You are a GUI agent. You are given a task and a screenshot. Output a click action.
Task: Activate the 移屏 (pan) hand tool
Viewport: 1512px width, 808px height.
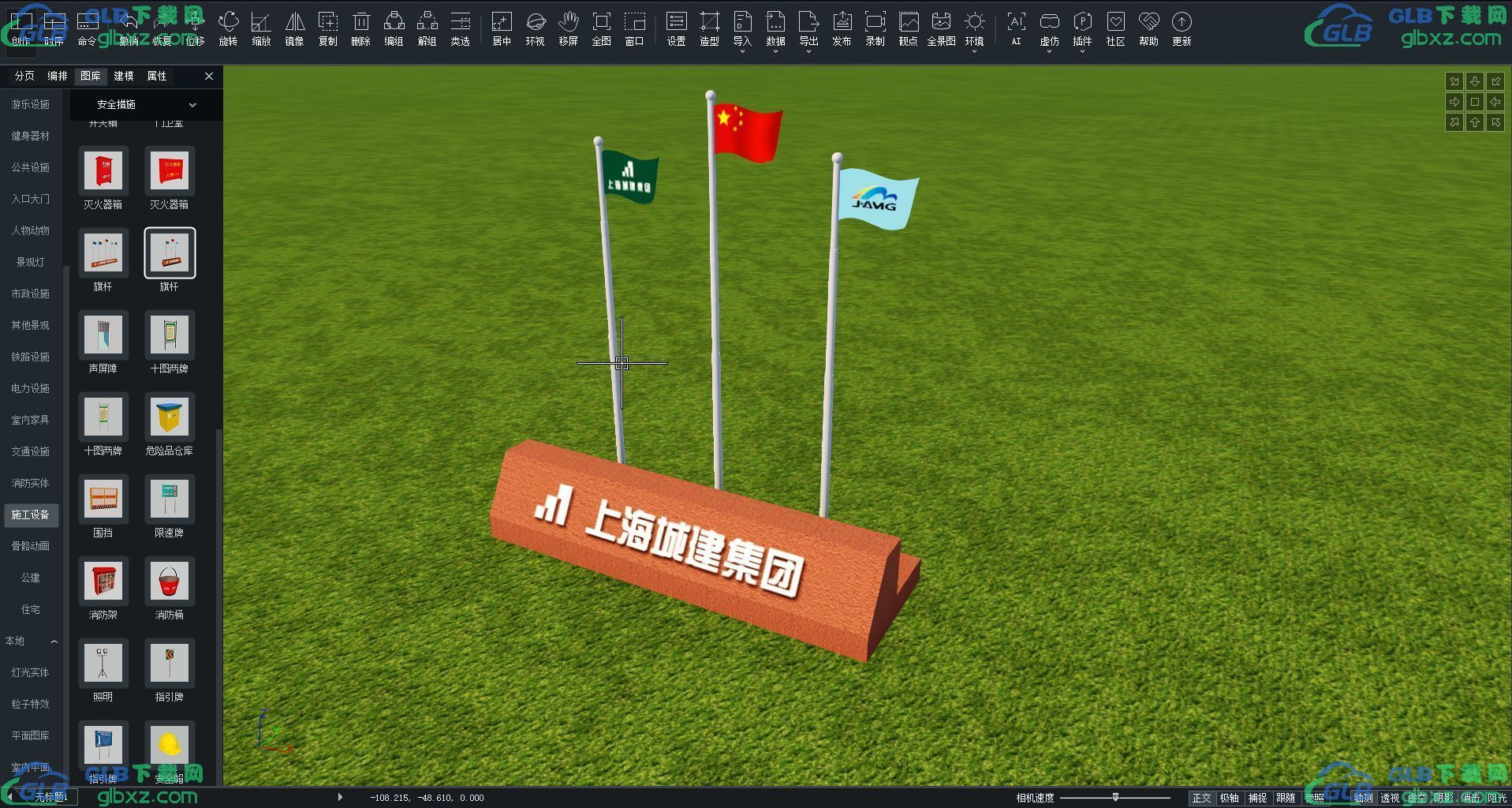pos(569,28)
